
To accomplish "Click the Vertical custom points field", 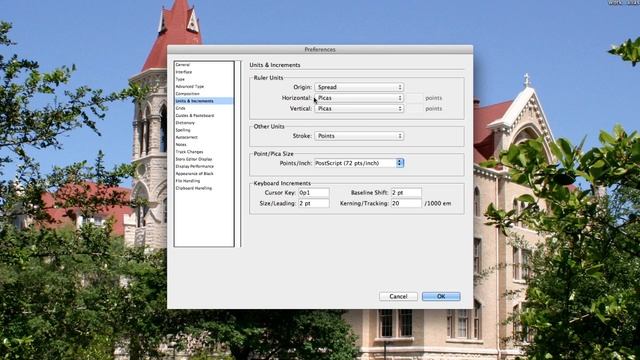I will tap(415, 109).
